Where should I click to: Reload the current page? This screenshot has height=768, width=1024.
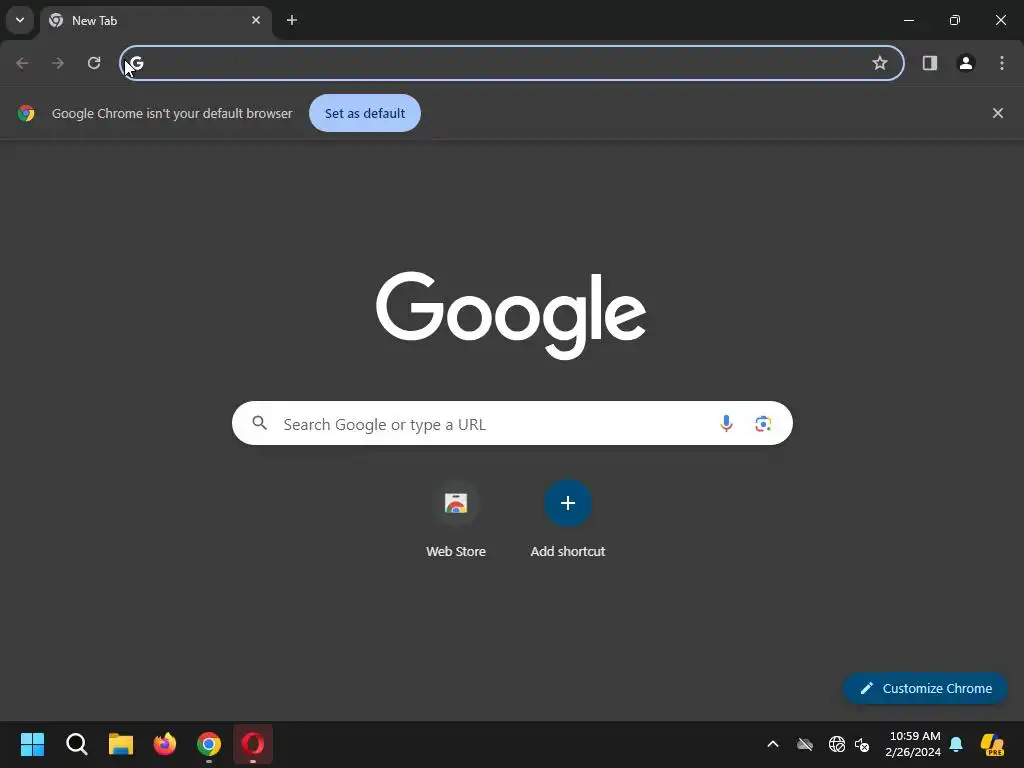coord(94,63)
